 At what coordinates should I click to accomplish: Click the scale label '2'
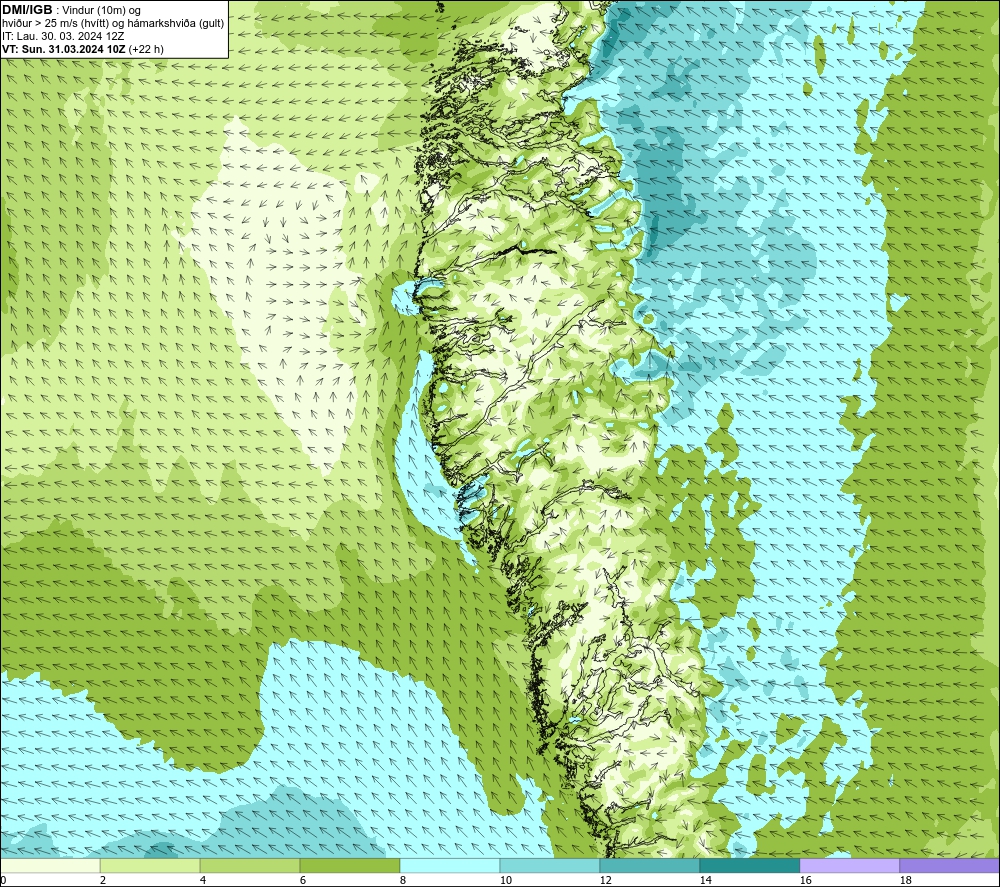(103, 881)
